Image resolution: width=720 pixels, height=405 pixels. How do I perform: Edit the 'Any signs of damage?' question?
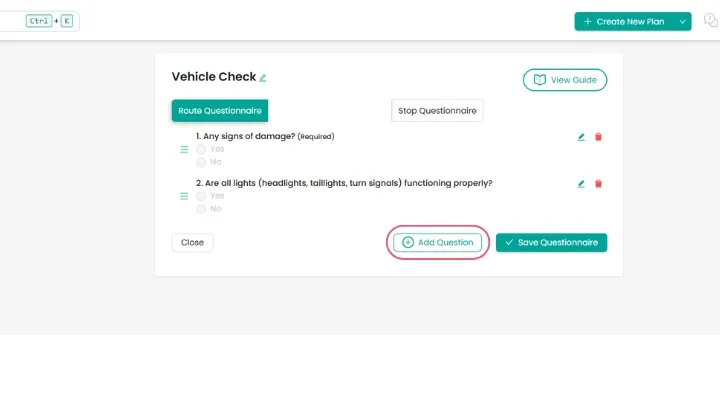coord(581,137)
